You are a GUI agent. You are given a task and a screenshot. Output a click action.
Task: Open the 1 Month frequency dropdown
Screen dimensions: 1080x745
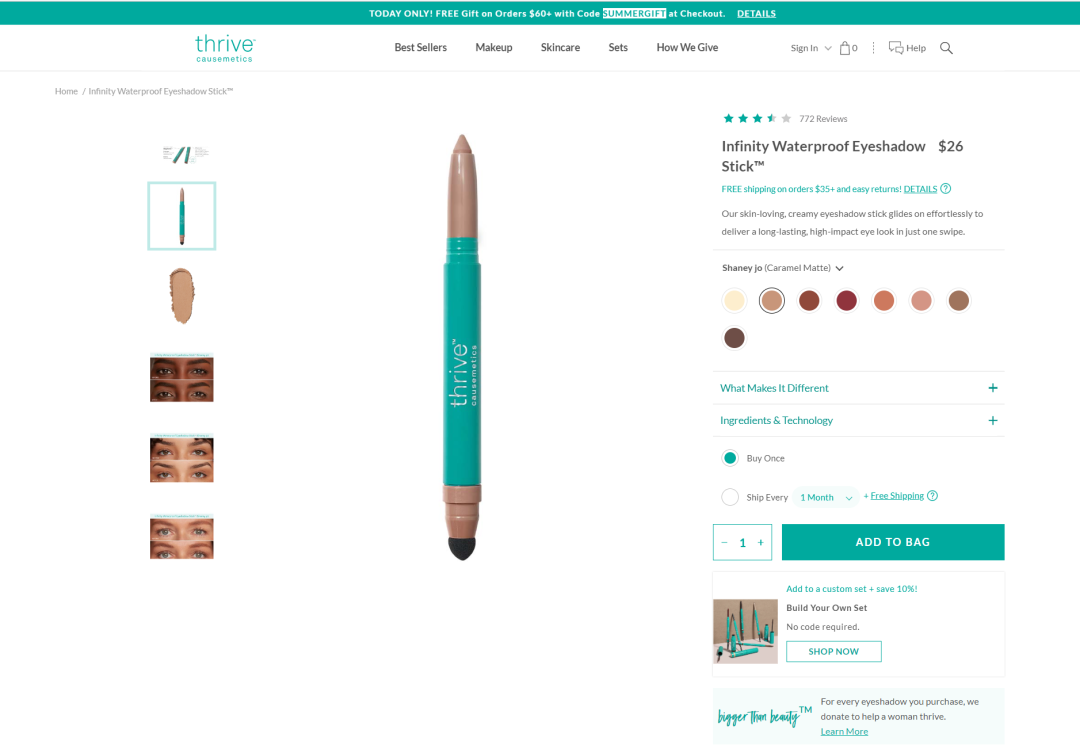(826, 497)
